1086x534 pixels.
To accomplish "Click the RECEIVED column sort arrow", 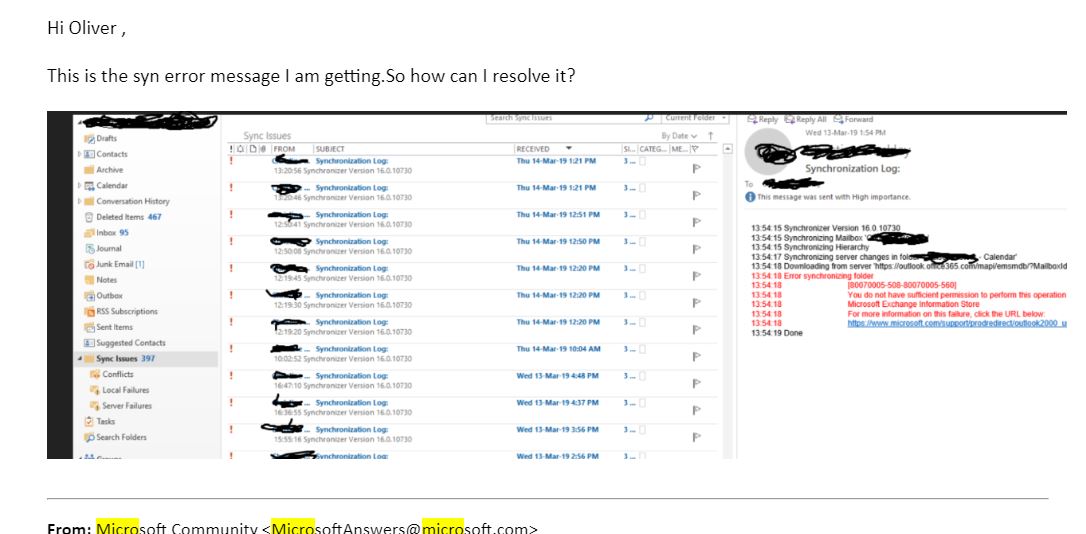I will (569, 149).
